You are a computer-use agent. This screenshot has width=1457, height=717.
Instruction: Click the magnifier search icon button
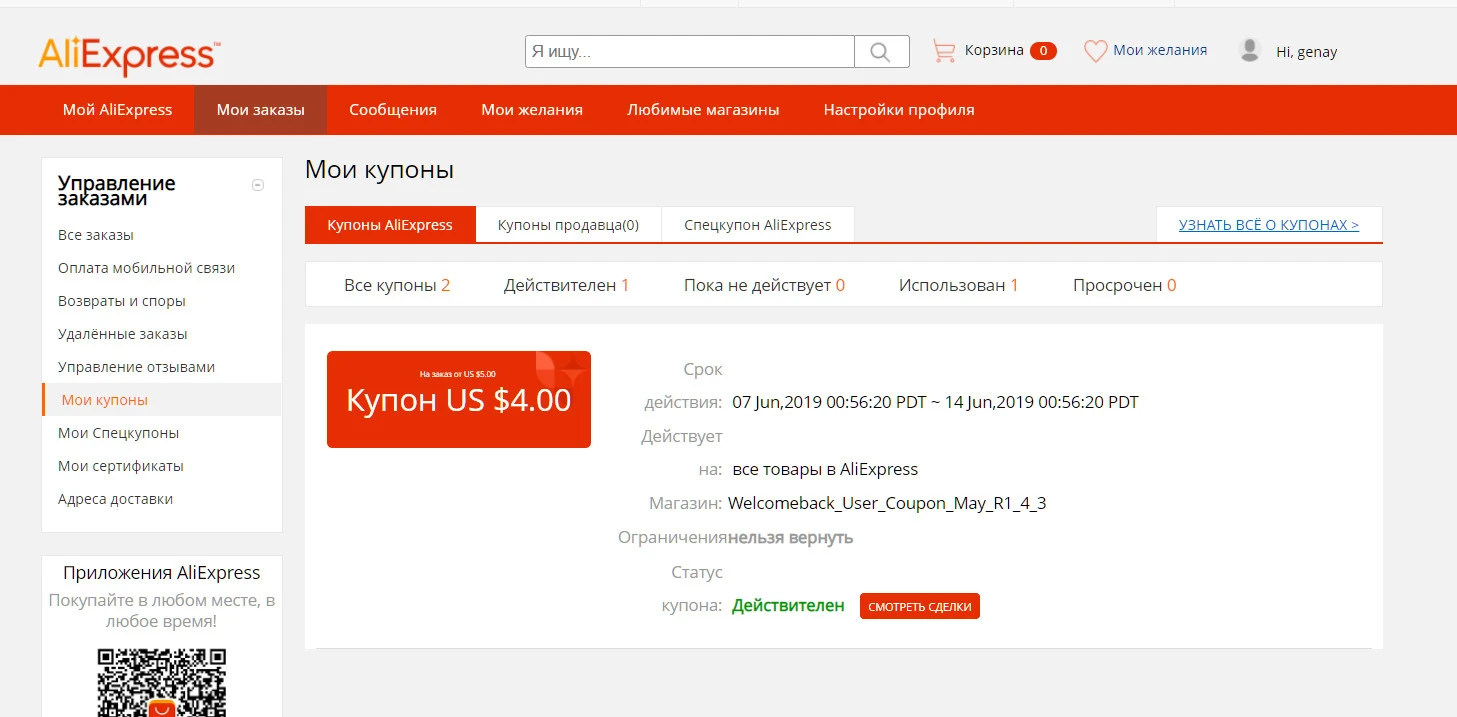pos(881,51)
